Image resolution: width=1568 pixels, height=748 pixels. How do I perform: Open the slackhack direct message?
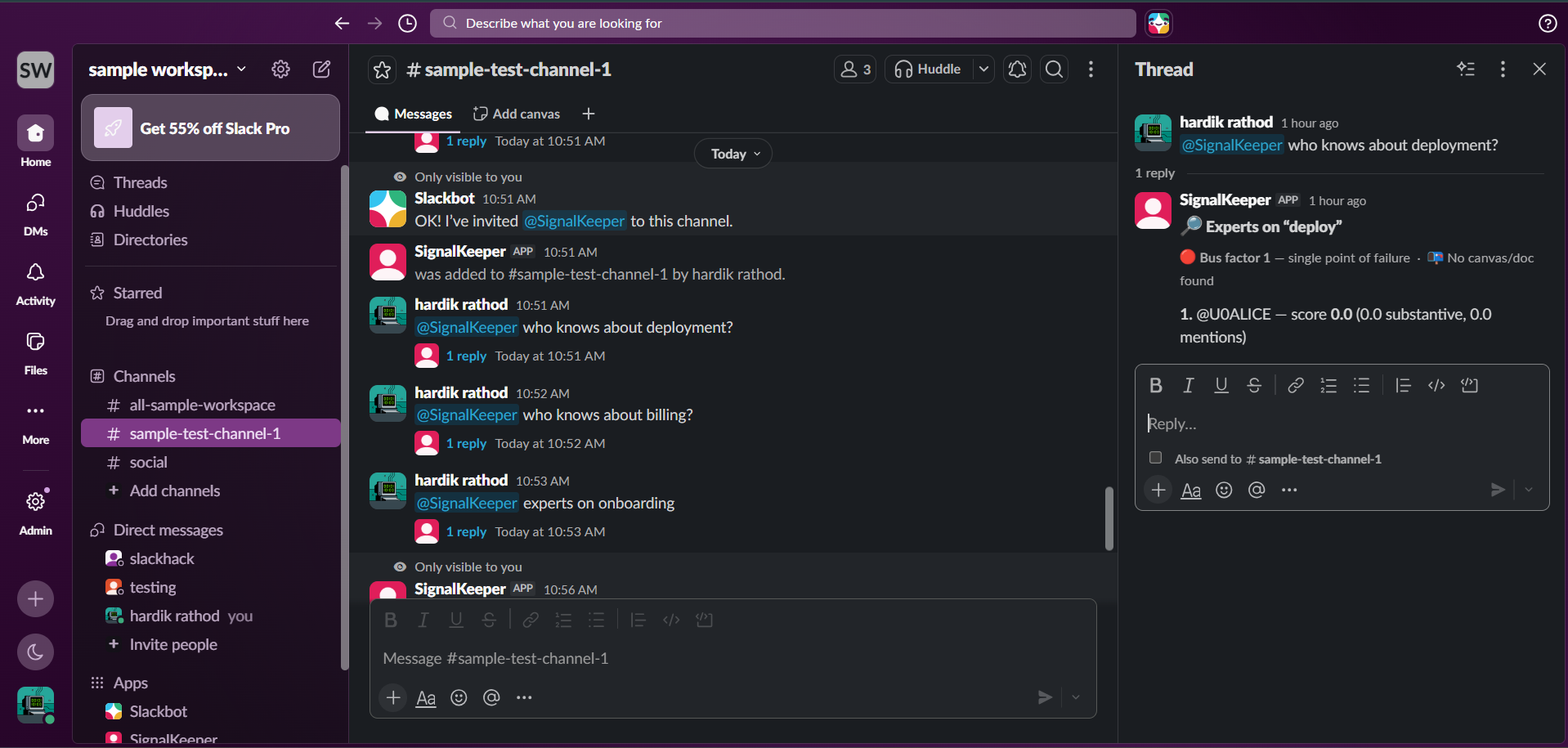(x=211, y=558)
